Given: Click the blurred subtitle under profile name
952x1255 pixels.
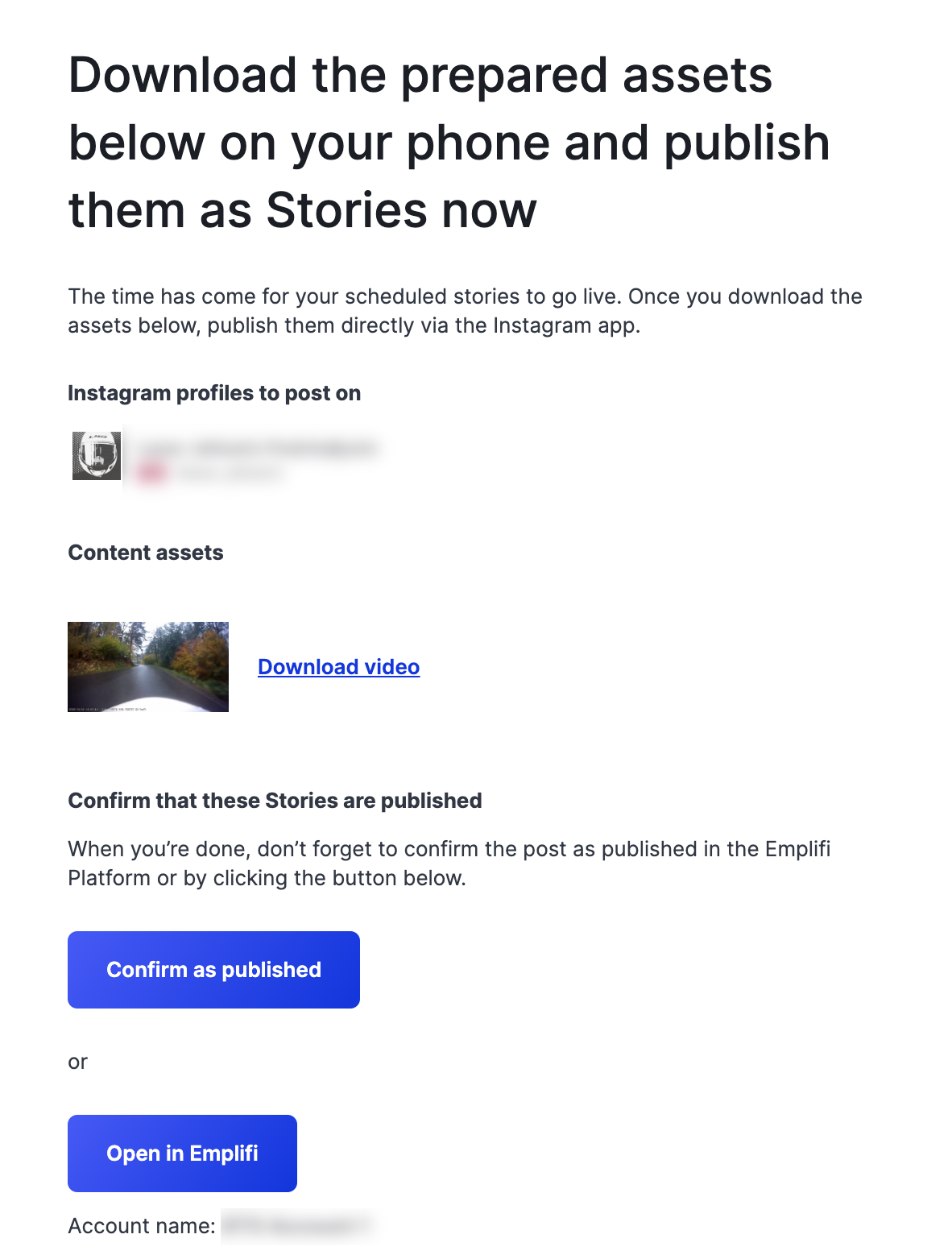Looking at the screenshot, I should [x=230, y=474].
